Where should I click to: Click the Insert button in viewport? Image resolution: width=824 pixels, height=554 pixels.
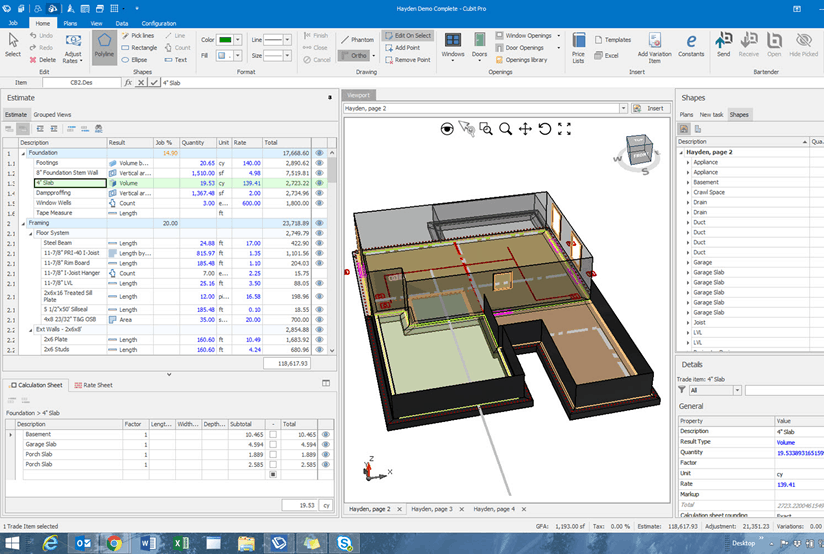point(650,108)
